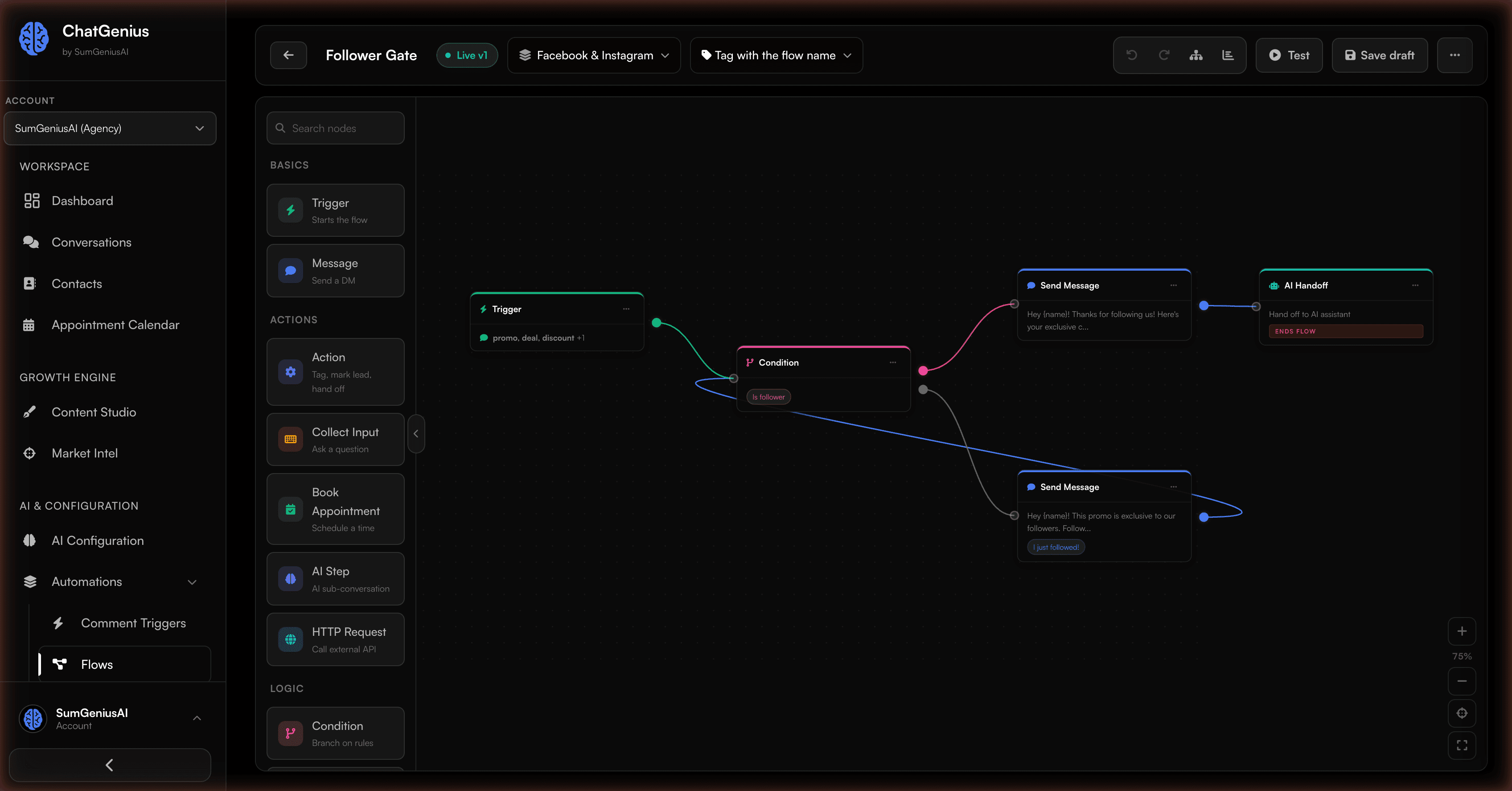Click the auto-layout hierarchy icon

1196,55
